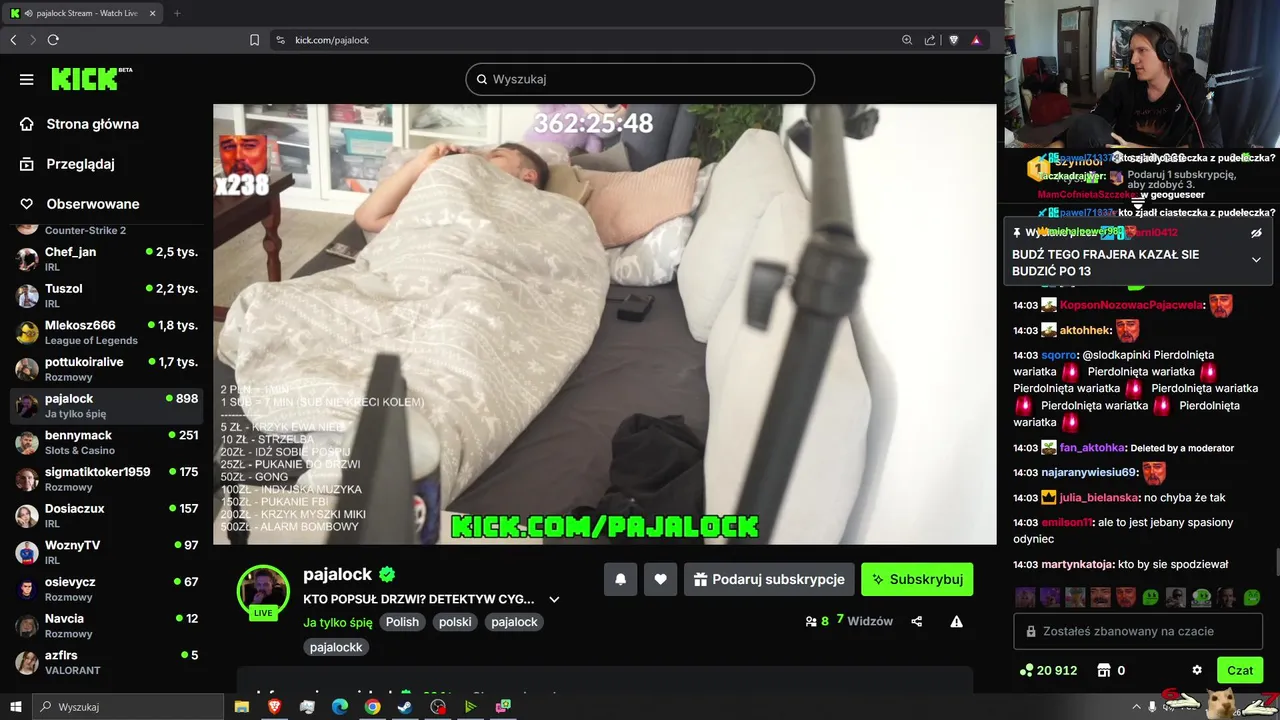Click the Polish tag
The height and width of the screenshot is (720, 1280).
[x=402, y=622]
